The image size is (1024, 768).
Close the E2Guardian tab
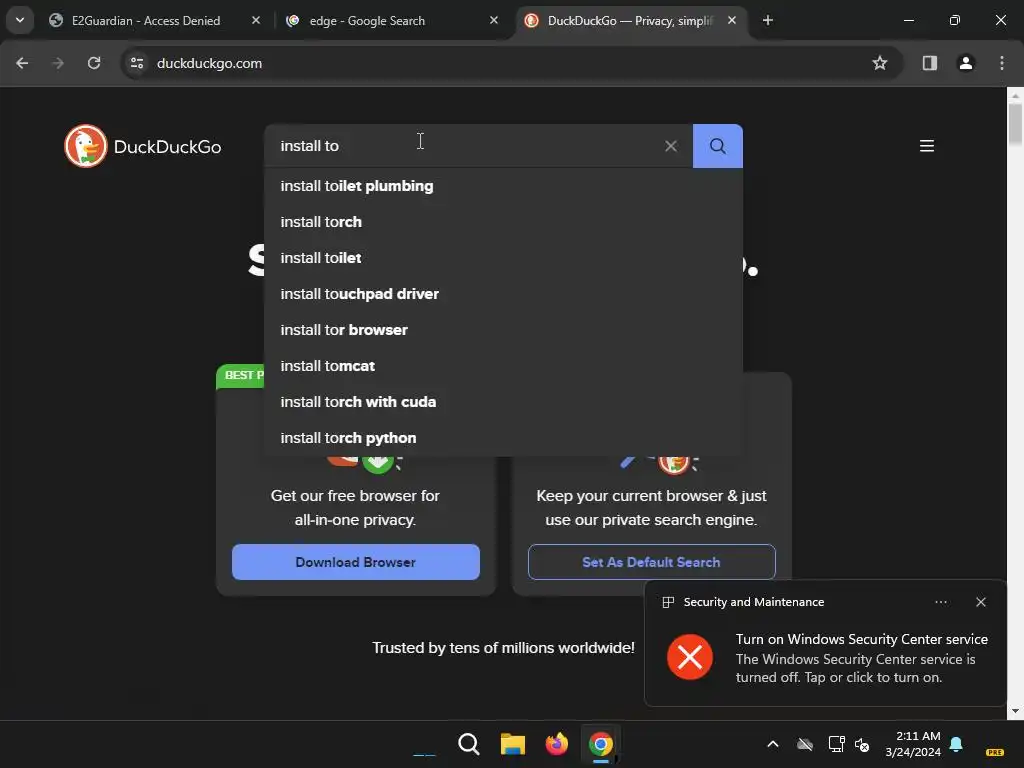(256, 21)
